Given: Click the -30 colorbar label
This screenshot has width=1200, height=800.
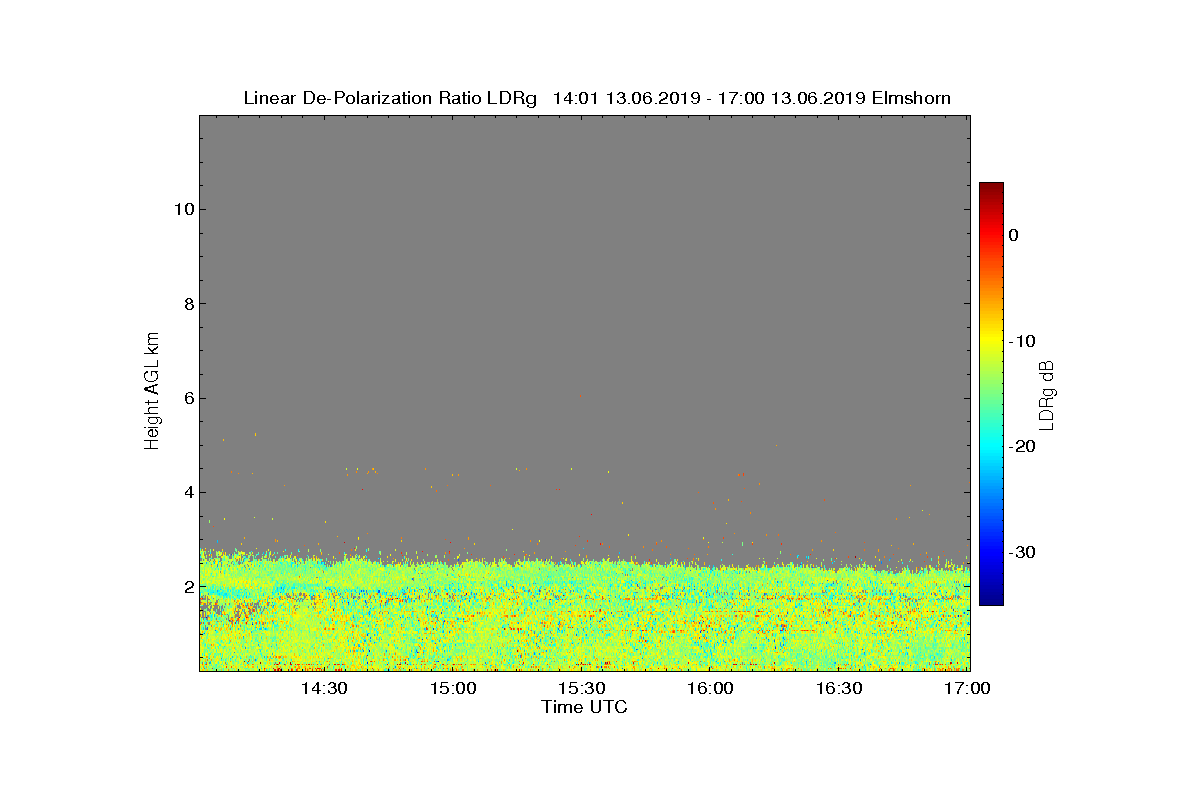Looking at the screenshot, I should pyautogui.click(x=1021, y=553).
